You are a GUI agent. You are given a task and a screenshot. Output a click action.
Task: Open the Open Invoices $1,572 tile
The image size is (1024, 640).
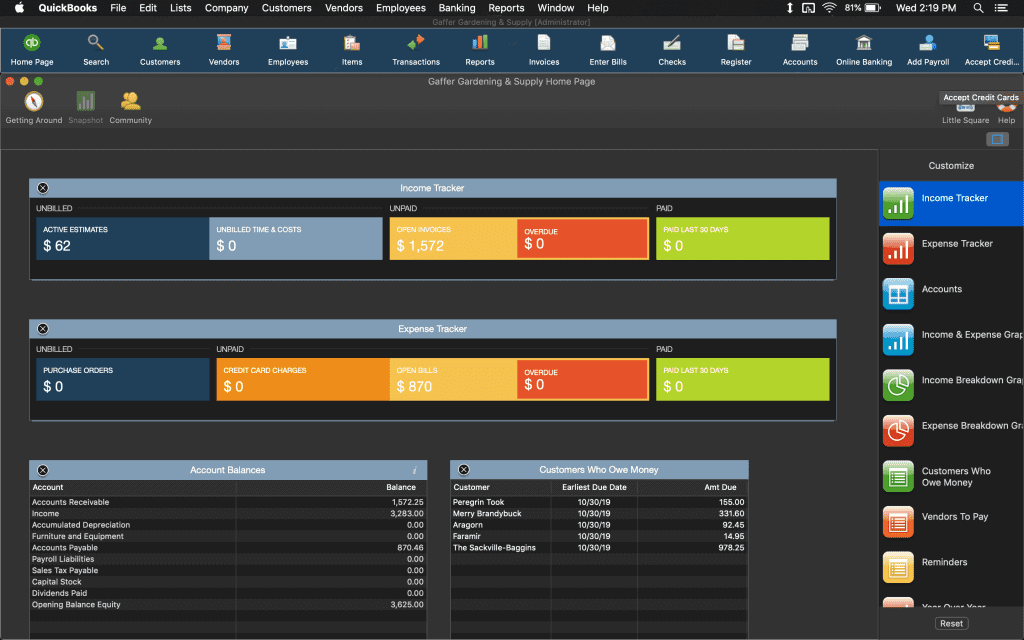(x=453, y=238)
